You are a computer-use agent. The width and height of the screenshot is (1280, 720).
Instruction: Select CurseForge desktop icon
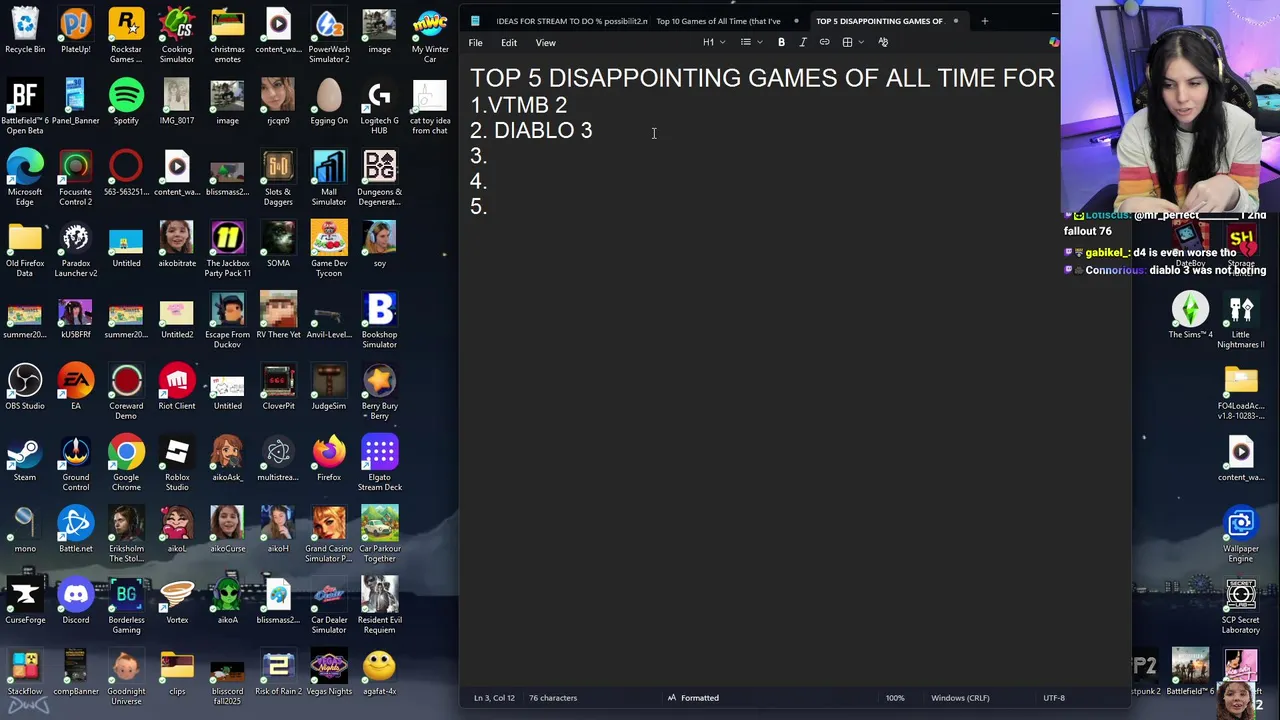pos(25,601)
